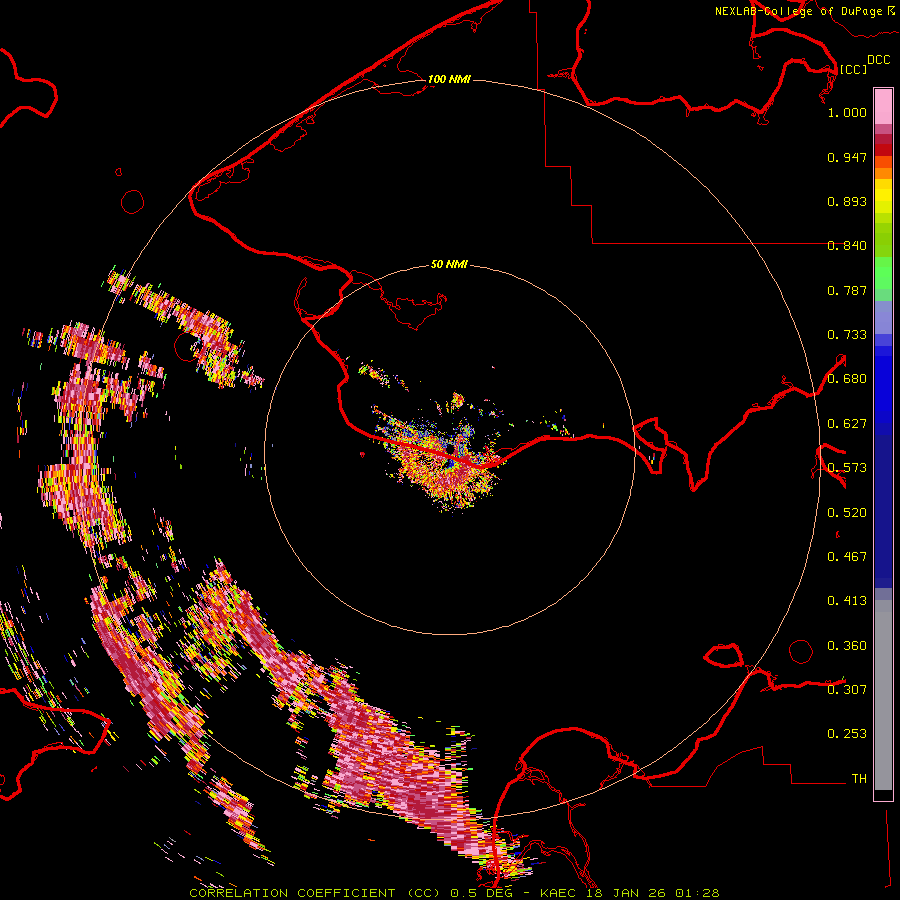This screenshot has width=900, height=900.
Task: Click the 18 JAN 26 date text
Action: [626, 893]
